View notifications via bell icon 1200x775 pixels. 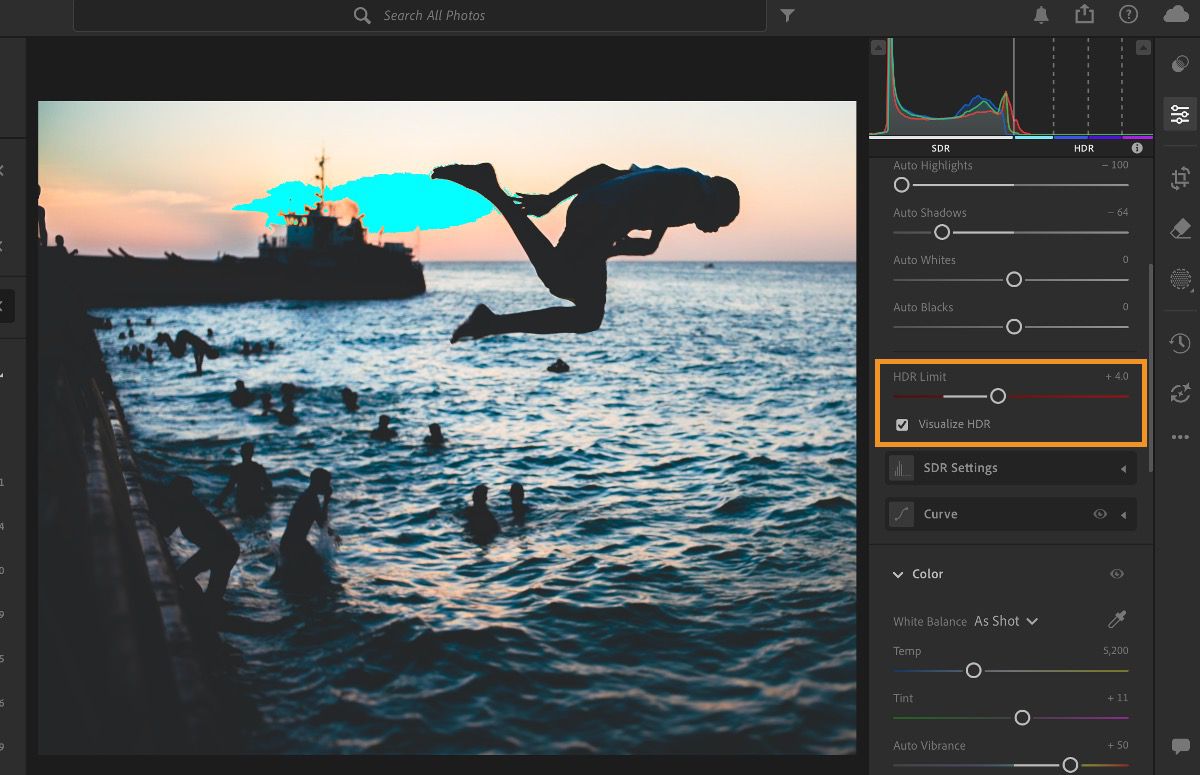click(x=1042, y=15)
